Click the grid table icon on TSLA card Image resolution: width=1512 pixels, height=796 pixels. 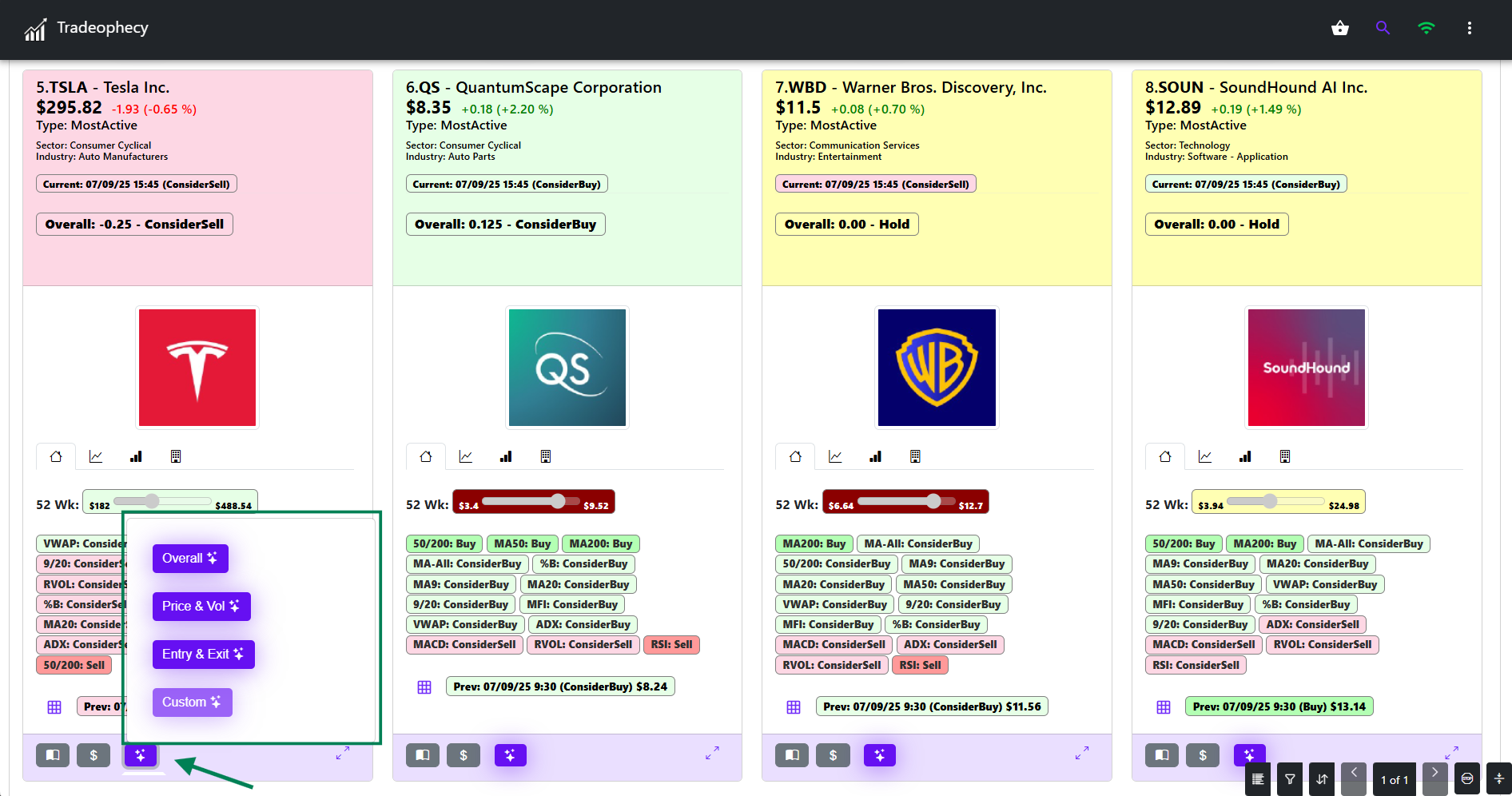point(54,707)
